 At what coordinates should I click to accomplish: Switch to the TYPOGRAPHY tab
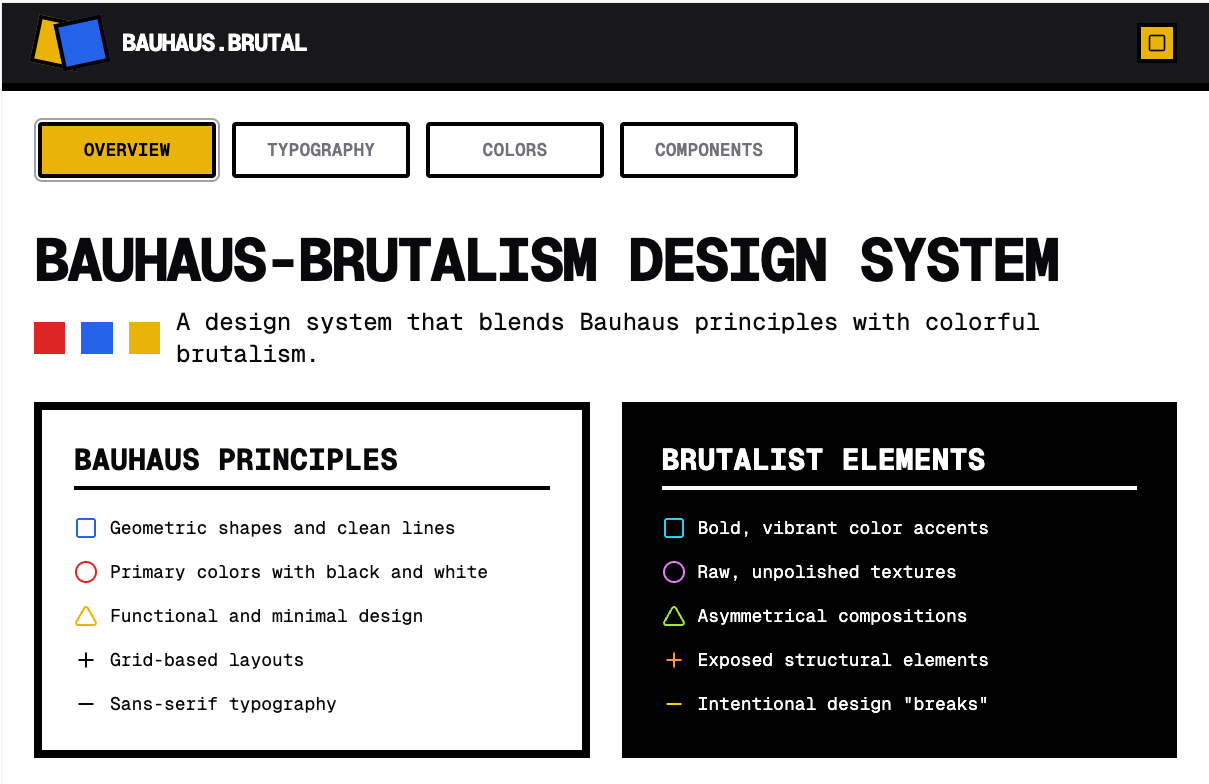pyautogui.click(x=320, y=149)
